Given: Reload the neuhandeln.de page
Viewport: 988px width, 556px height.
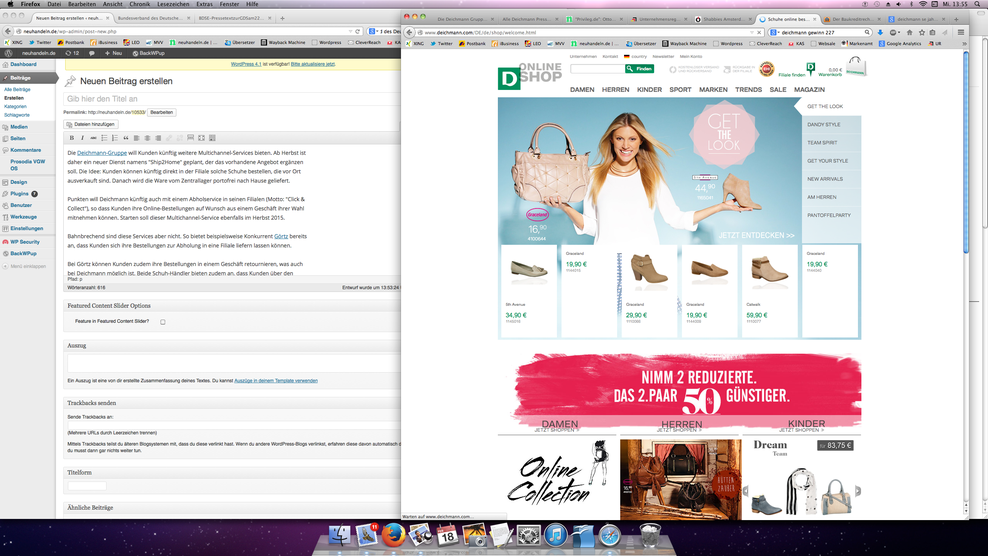Looking at the screenshot, I should coord(357,31).
